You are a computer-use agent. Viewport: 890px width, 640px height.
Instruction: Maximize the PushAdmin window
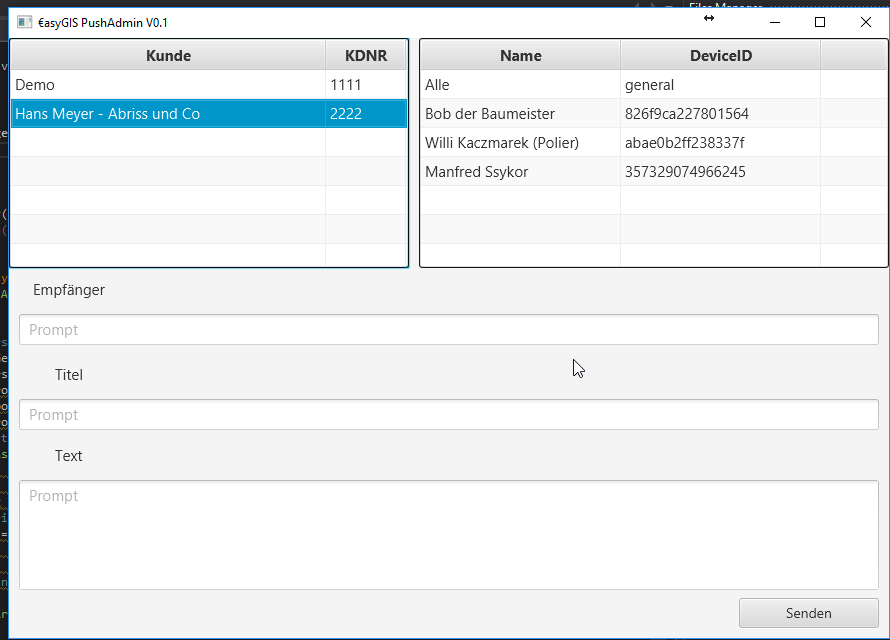820,22
